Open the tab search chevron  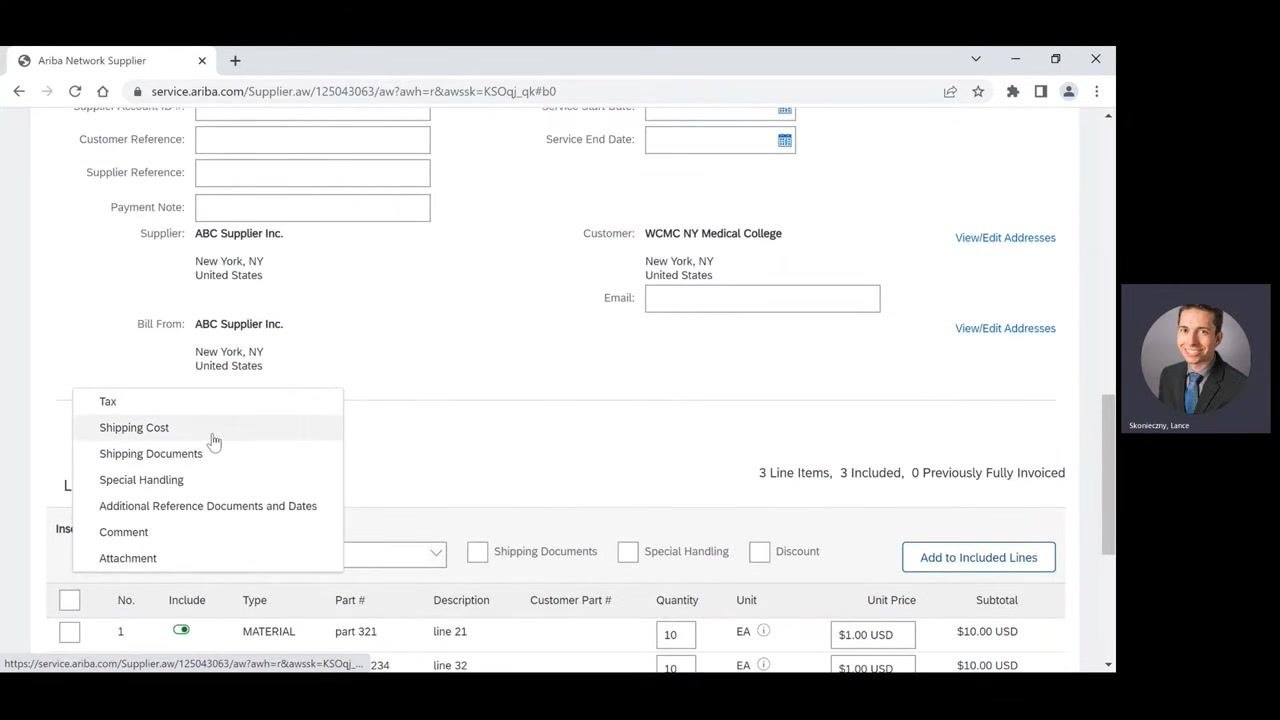pos(976,59)
